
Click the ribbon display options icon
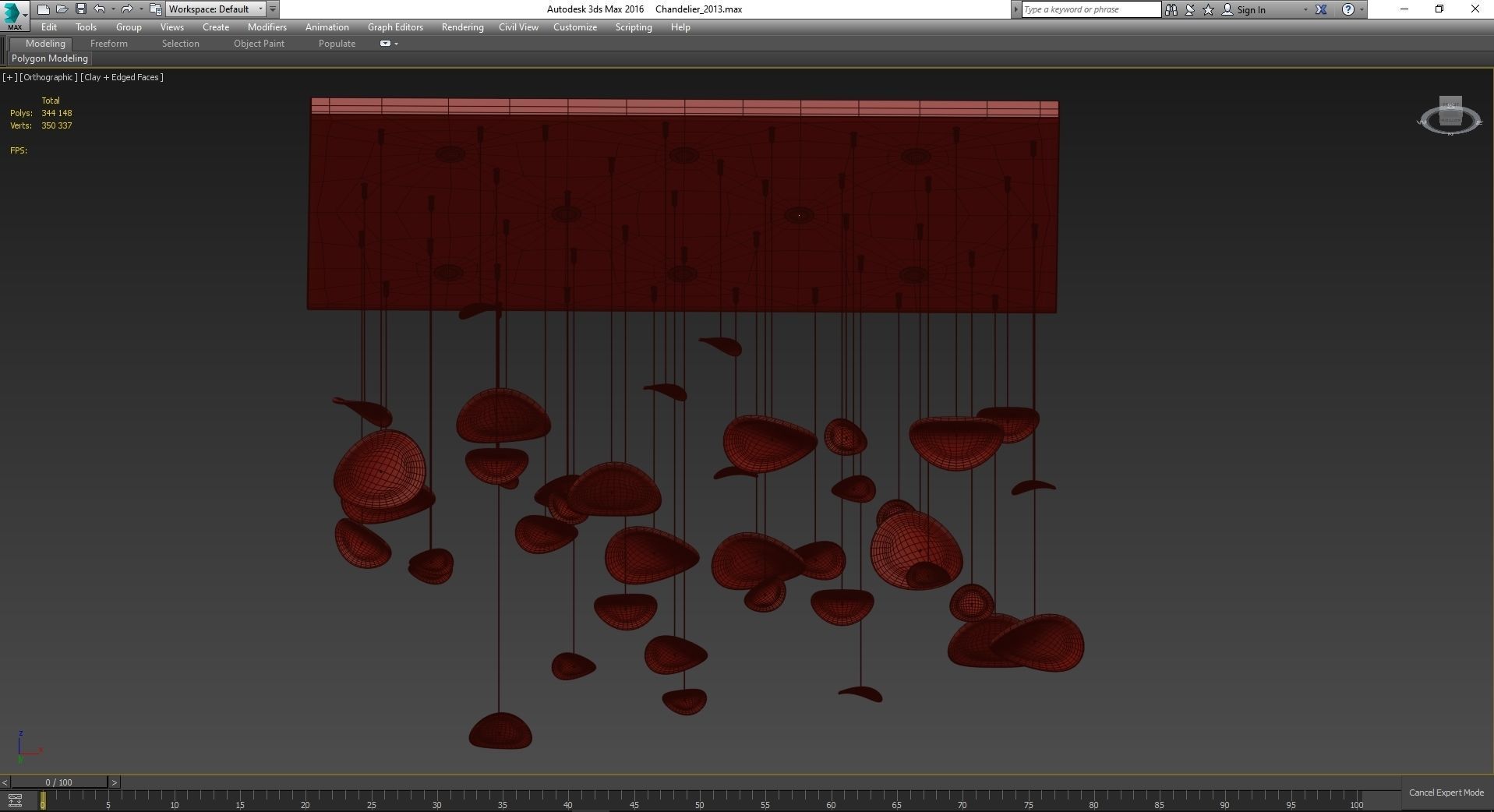(x=385, y=44)
